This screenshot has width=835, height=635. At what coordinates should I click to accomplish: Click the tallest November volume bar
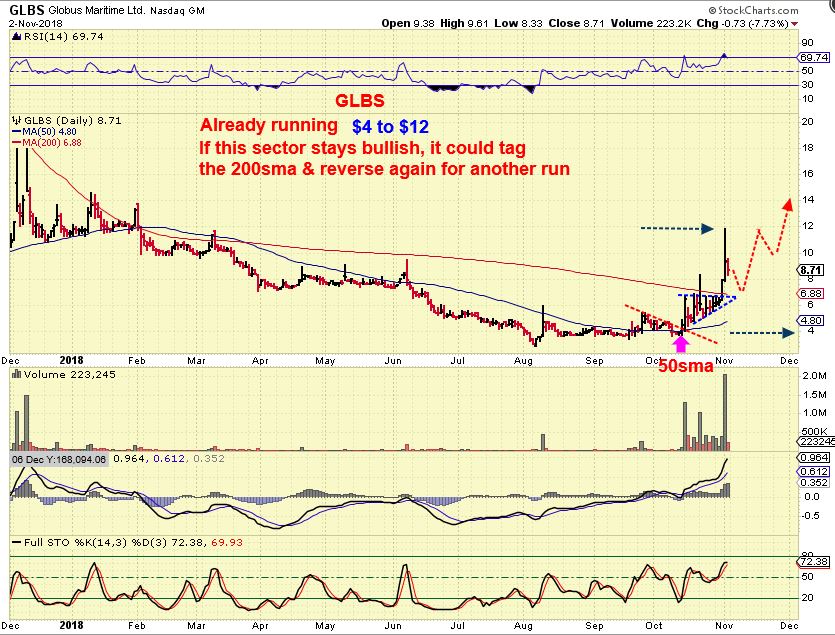[x=725, y=412]
